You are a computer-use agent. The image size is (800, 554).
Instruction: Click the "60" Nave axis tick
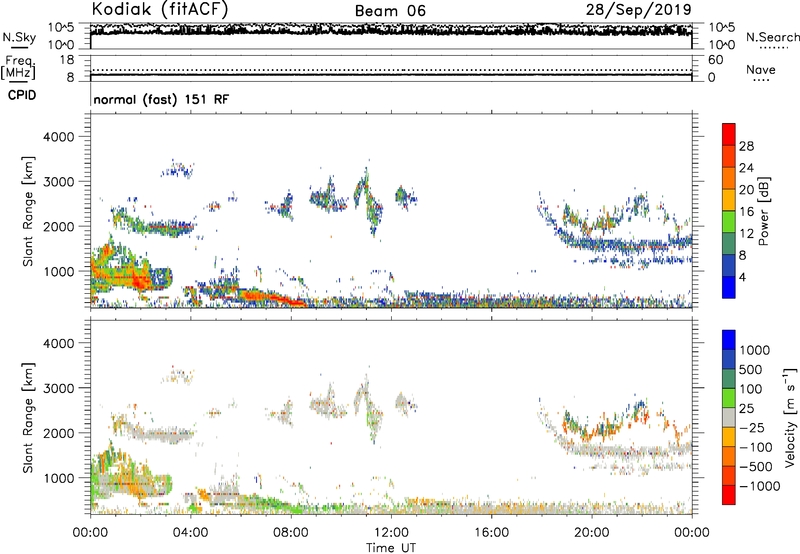pyautogui.click(x=716, y=60)
